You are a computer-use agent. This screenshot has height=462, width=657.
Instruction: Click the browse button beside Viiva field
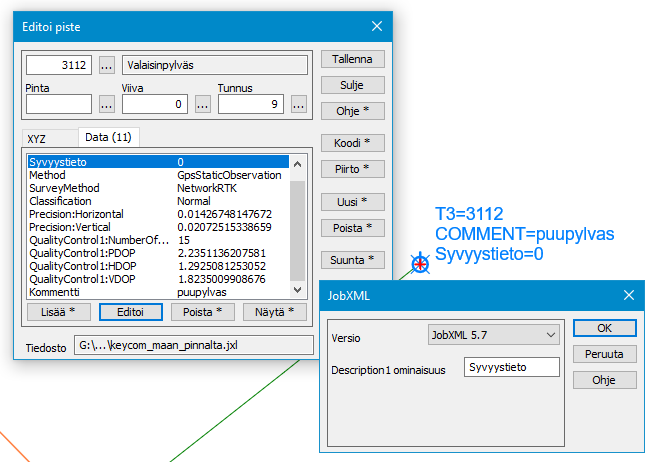[x=203, y=104]
